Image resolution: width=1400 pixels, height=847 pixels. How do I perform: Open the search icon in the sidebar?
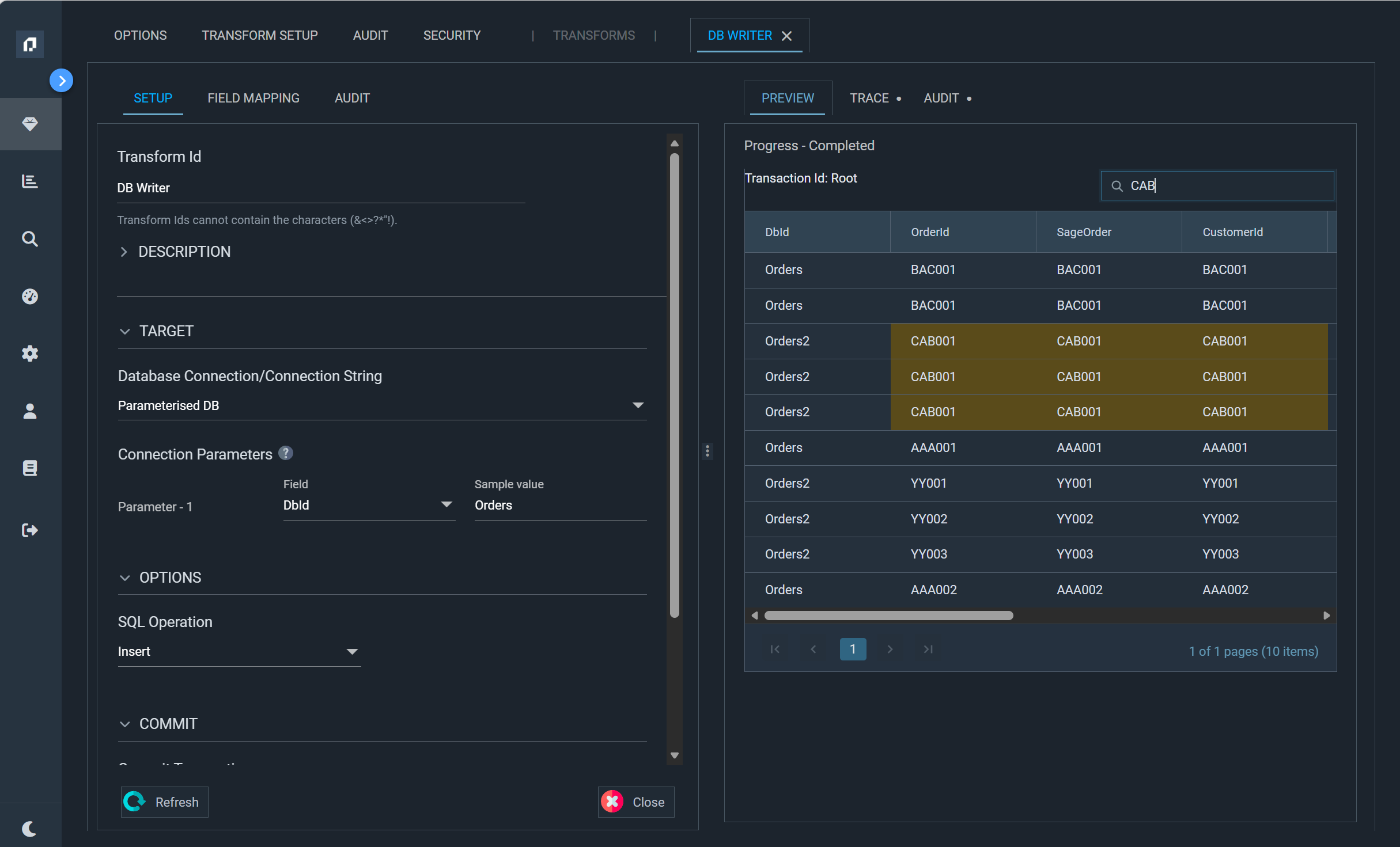pyautogui.click(x=30, y=239)
